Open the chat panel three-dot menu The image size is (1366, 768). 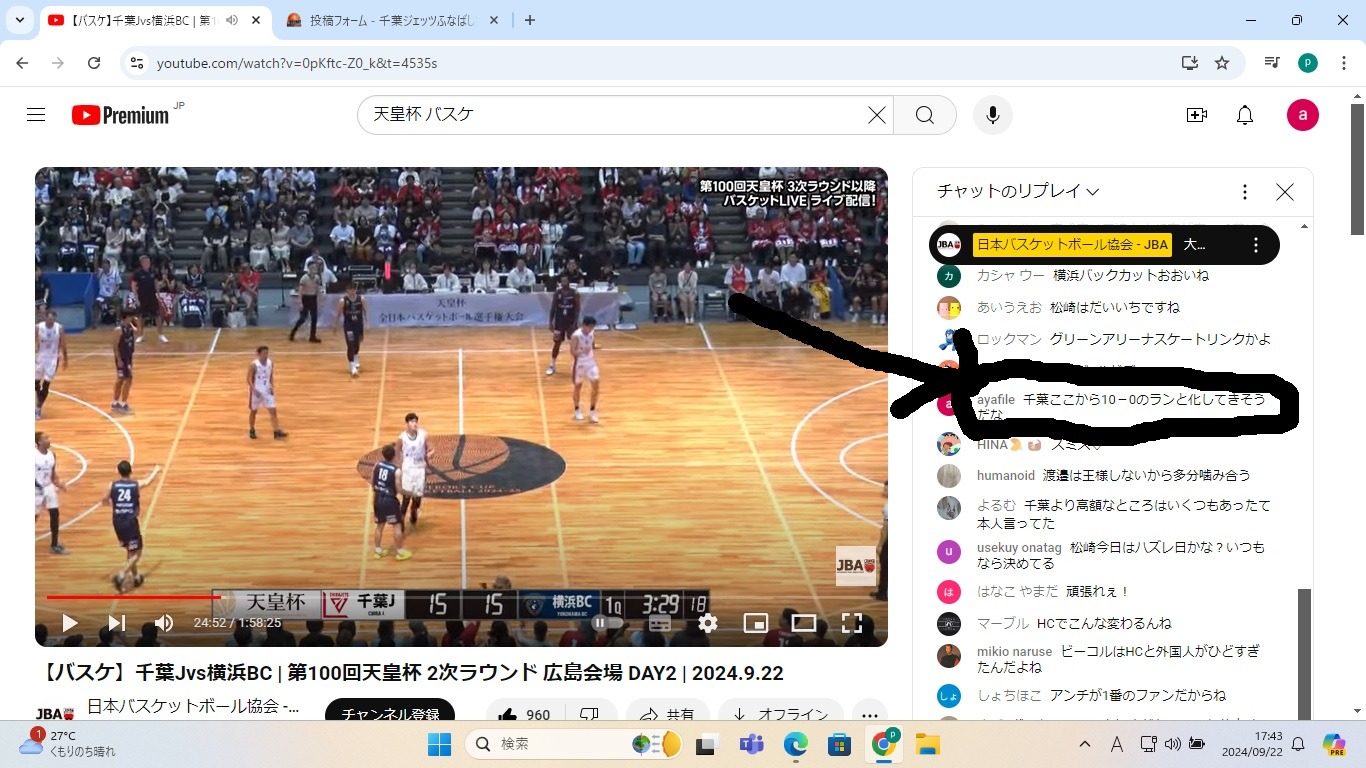click(1245, 192)
